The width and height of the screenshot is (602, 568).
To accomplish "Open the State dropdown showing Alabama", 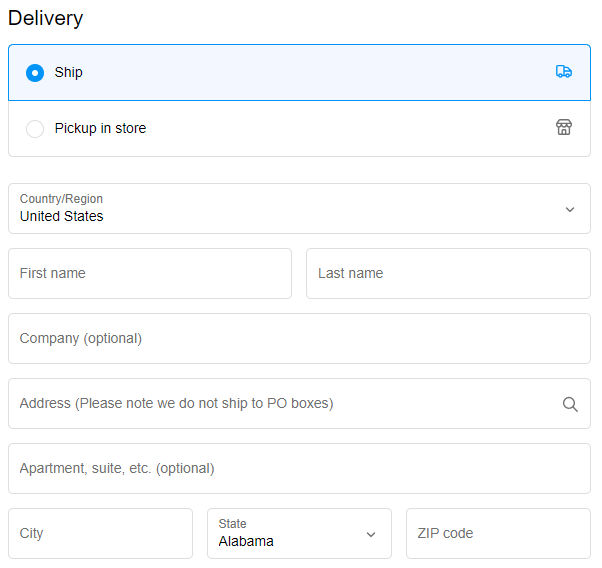I will point(299,533).
